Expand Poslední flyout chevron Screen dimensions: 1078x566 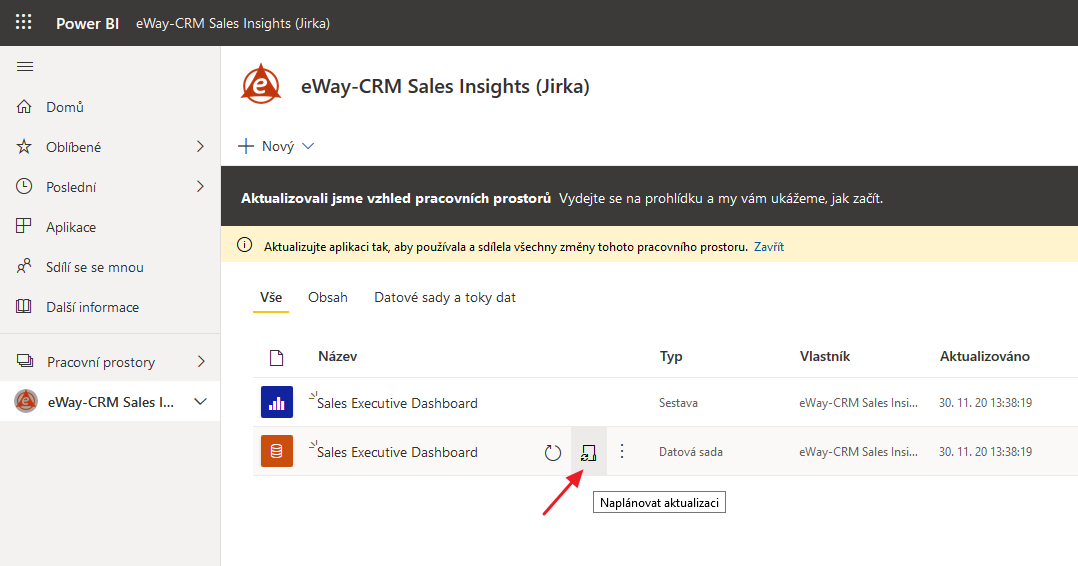200,186
